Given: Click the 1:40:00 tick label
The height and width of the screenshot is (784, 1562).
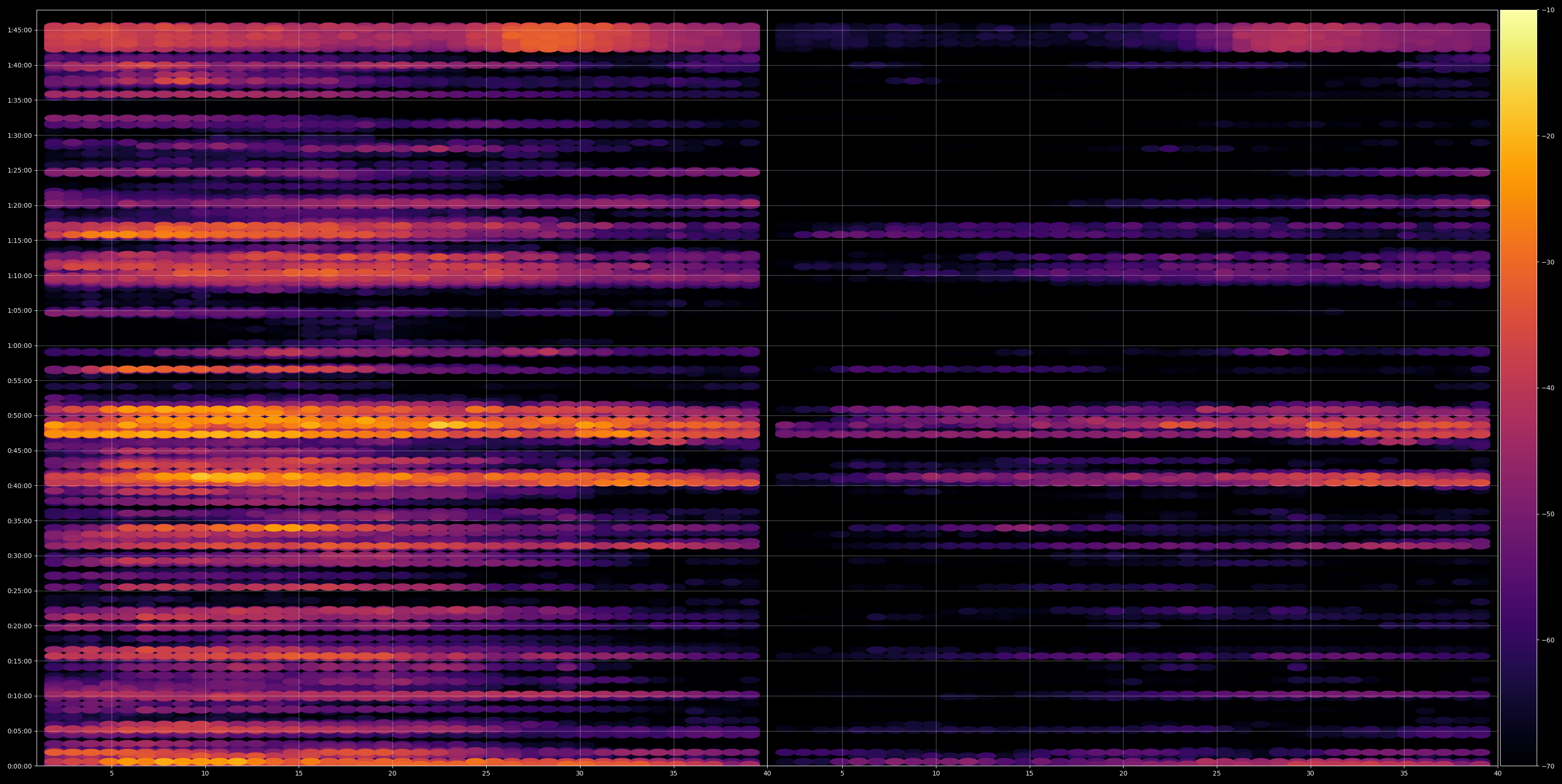Looking at the screenshot, I should coord(19,65).
